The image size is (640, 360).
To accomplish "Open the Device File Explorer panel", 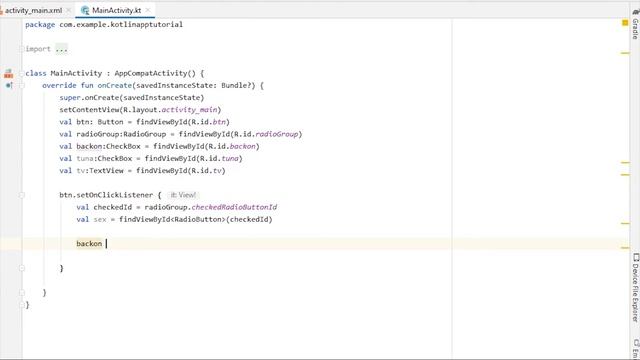I will click(635, 288).
